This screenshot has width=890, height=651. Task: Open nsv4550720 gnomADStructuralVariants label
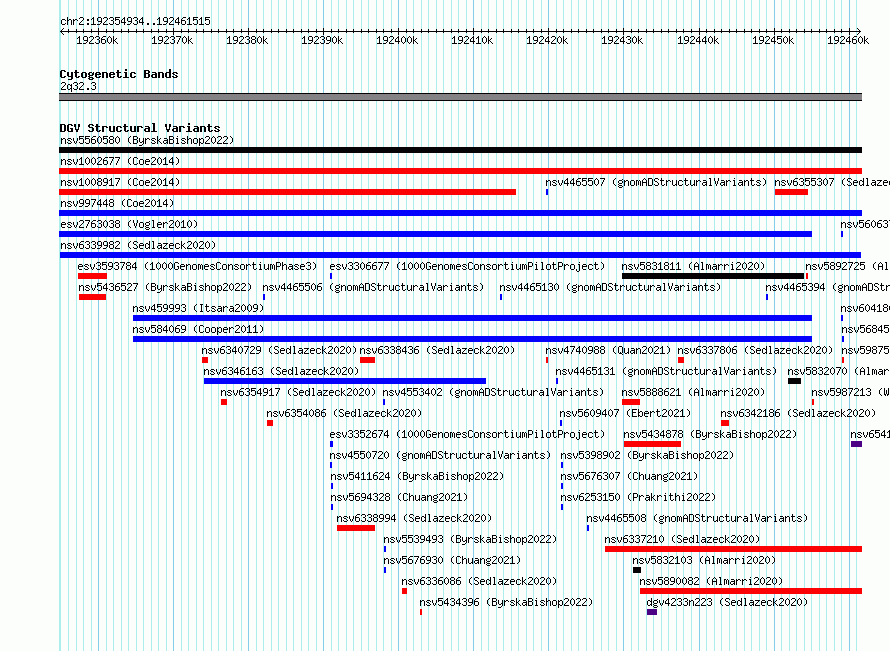coord(440,455)
